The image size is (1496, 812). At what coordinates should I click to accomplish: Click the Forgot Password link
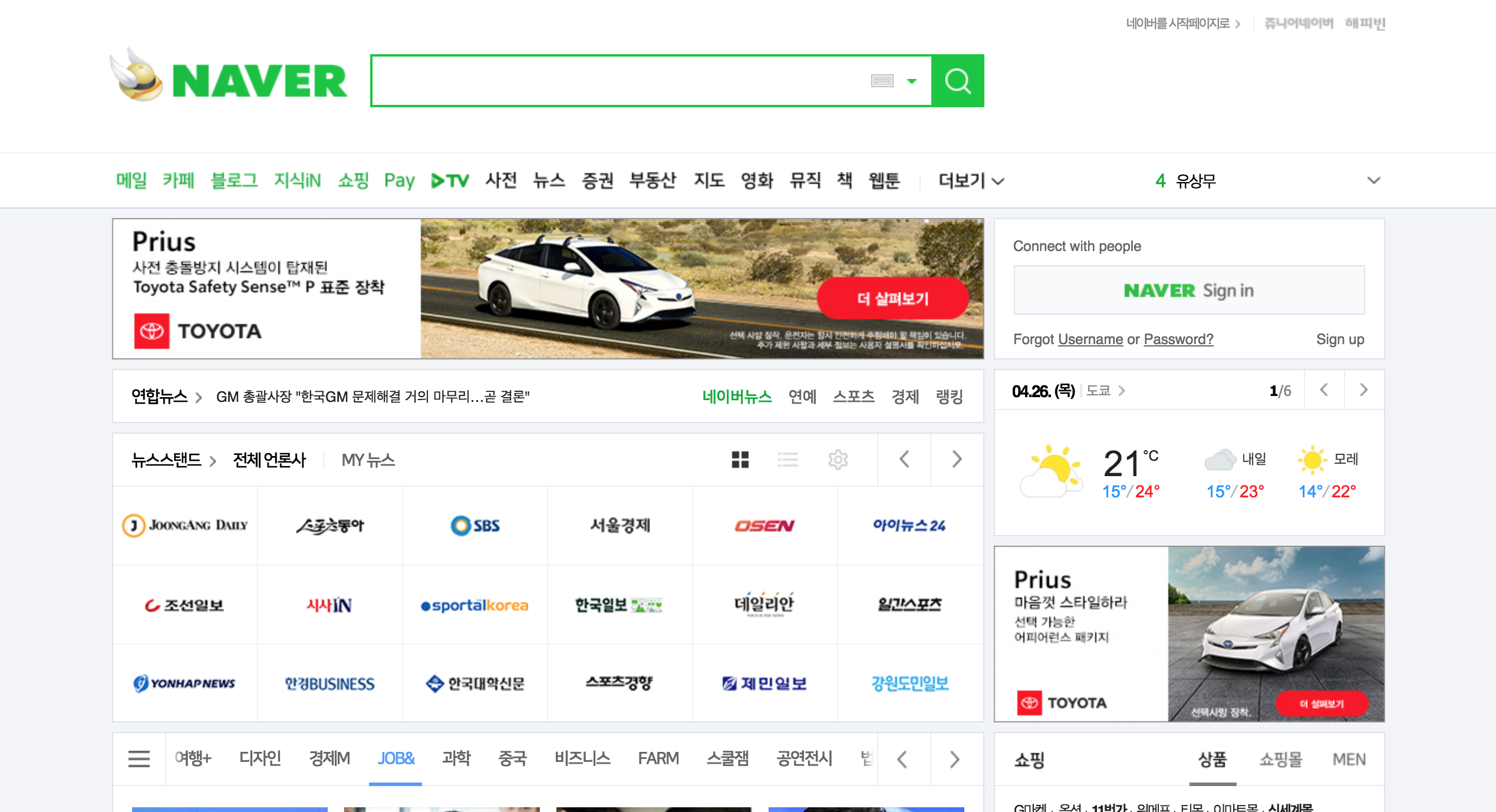pos(1178,339)
